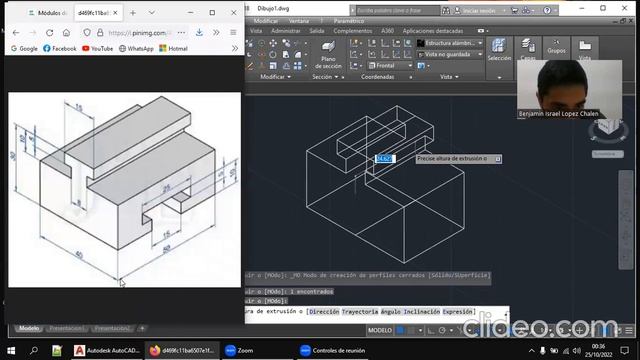The width and height of the screenshot is (640, 360).
Task: Click the taskbar volume speaker icon
Action: coord(577,351)
